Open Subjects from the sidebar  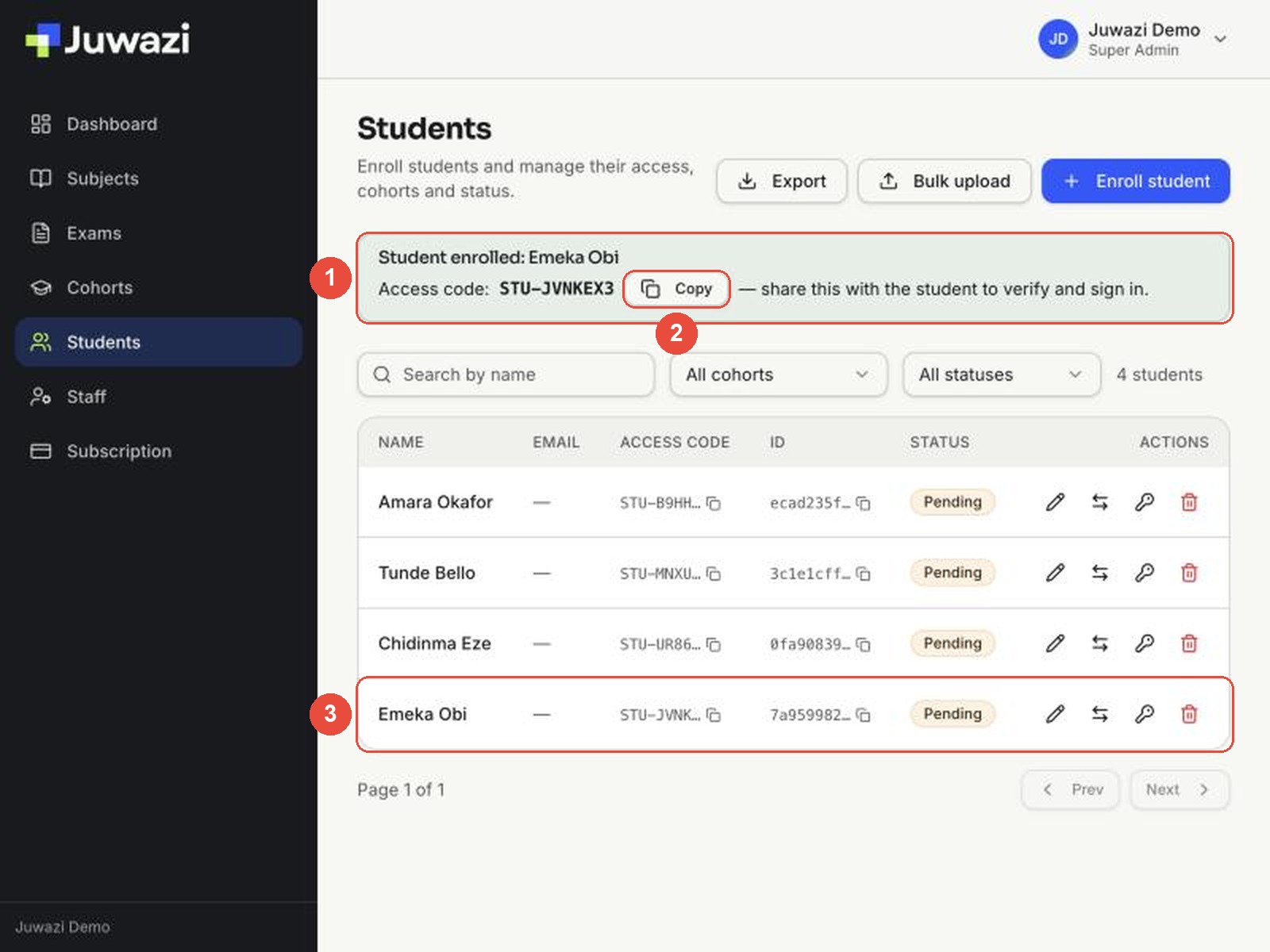(x=159, y=178)
